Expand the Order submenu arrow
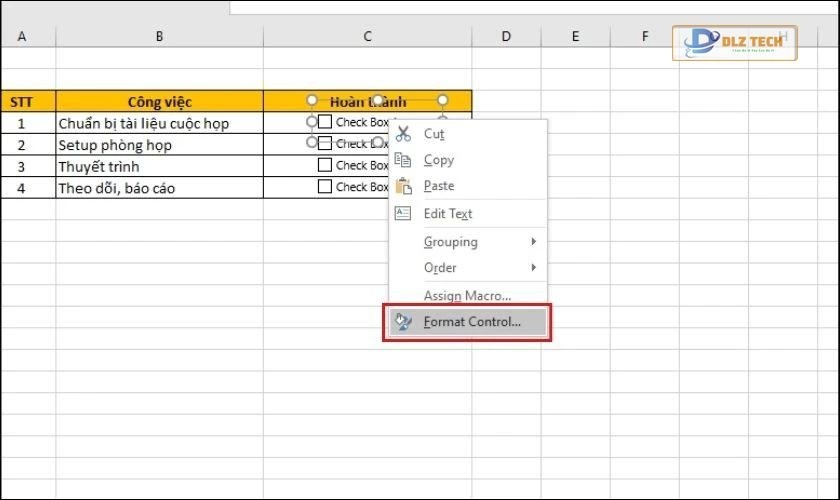Viewport: 840px width, 500px height. point(534,268)
